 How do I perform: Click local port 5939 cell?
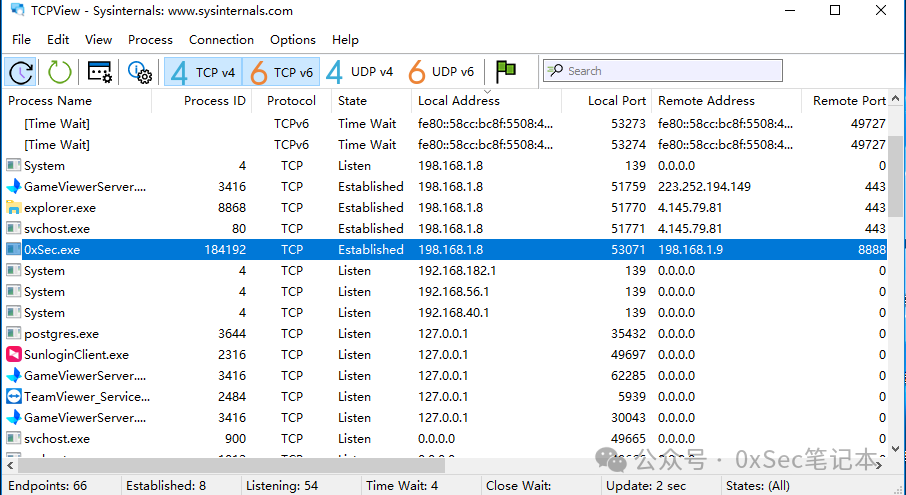coord(633,396)
